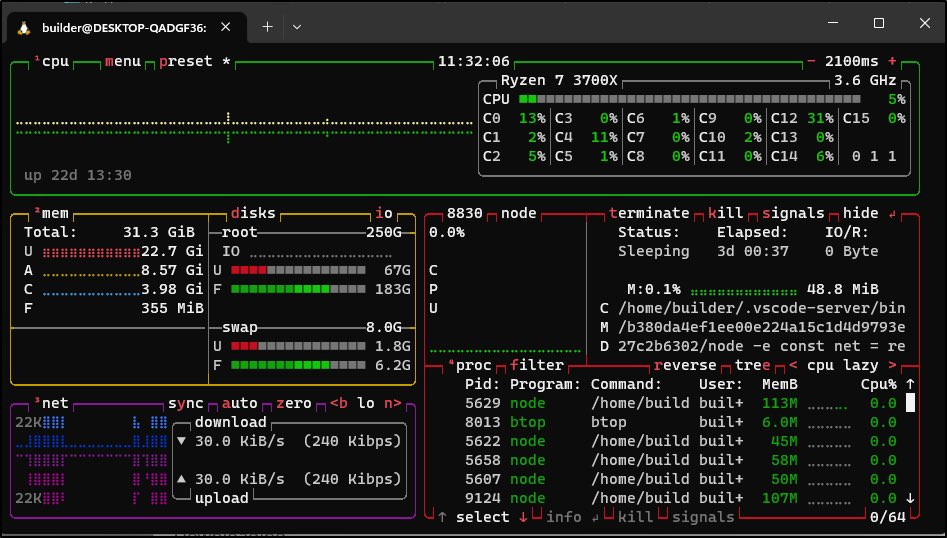Toggle net sync scaling
Viewport: 947px width, 538px height.
(x=186, y=403)
